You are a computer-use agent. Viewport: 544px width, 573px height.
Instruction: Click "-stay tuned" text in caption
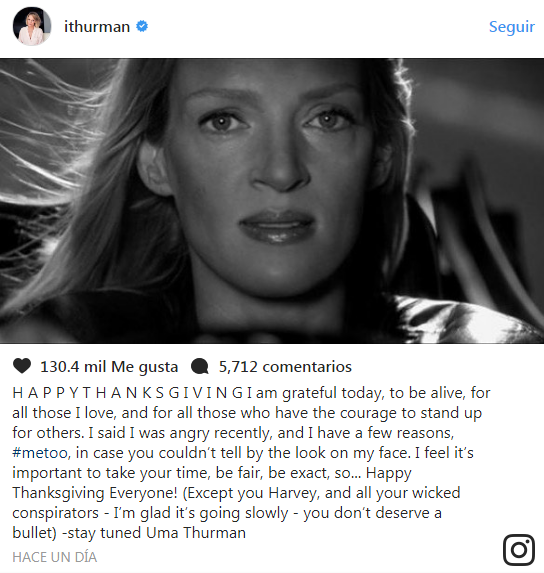(x=102, y=533)
